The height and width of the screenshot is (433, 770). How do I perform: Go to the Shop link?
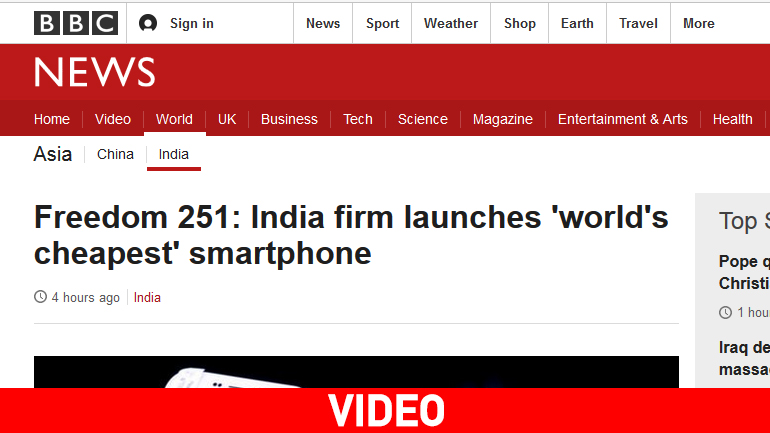(x=520, y=23)
